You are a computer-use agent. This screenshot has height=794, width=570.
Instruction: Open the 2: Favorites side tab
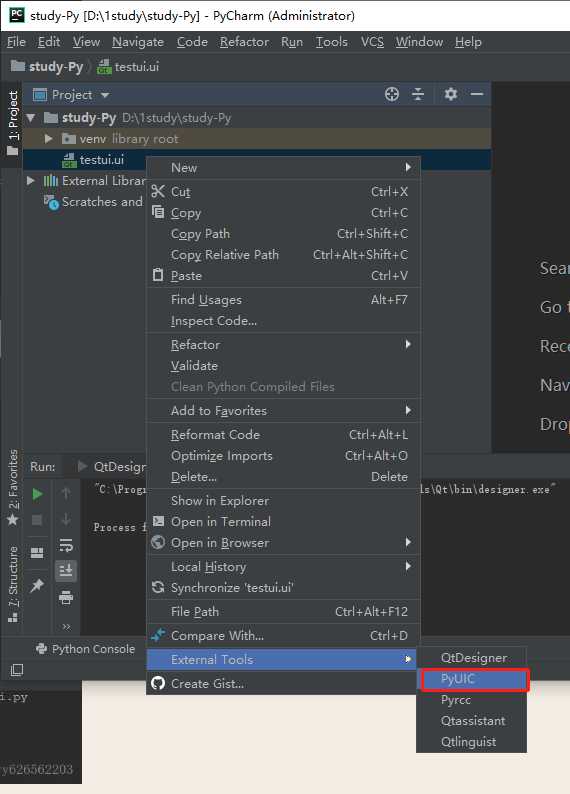[13, 487]
